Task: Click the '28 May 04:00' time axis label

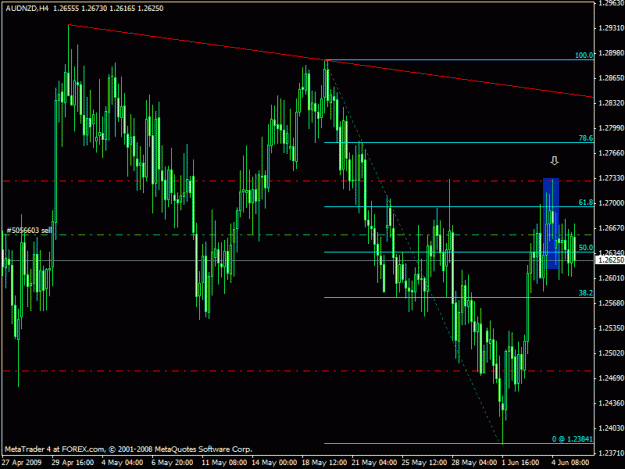Action: coord(474,463)
